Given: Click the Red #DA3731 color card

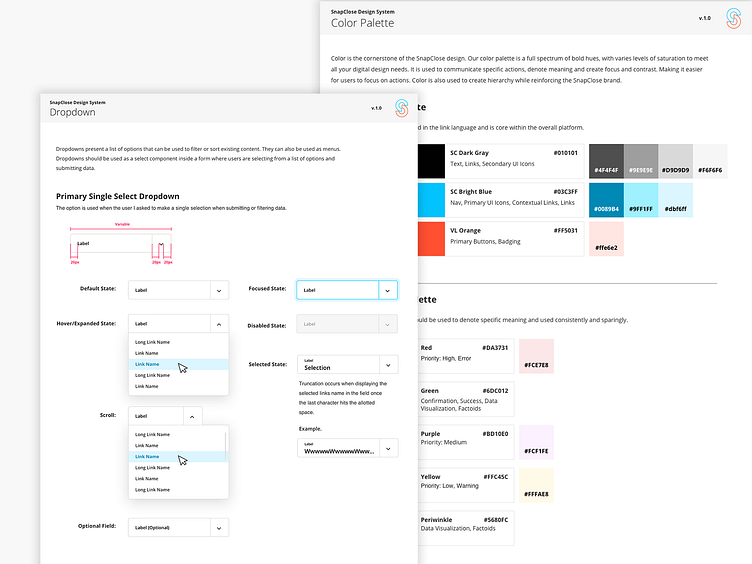Looking at the screenshot, I should tap(466, 356).
